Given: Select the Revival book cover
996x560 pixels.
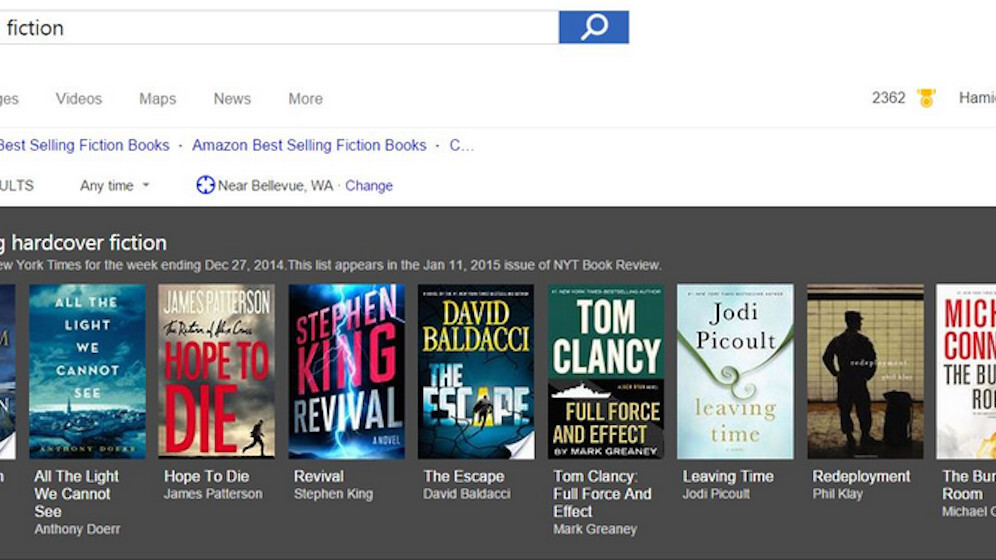Looking at the screenshot, I should click(x=346, y=371).
